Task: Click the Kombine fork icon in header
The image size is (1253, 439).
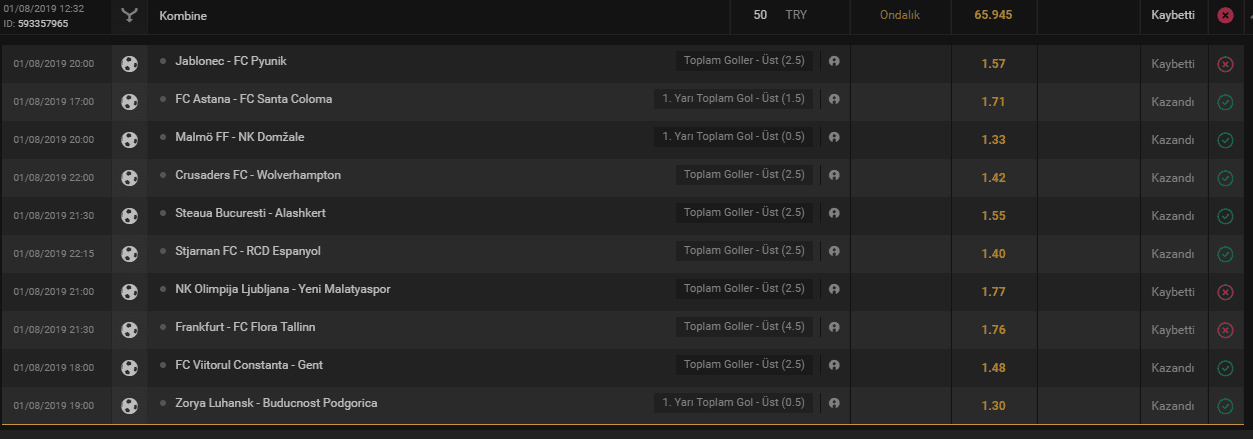Action: 129,15
